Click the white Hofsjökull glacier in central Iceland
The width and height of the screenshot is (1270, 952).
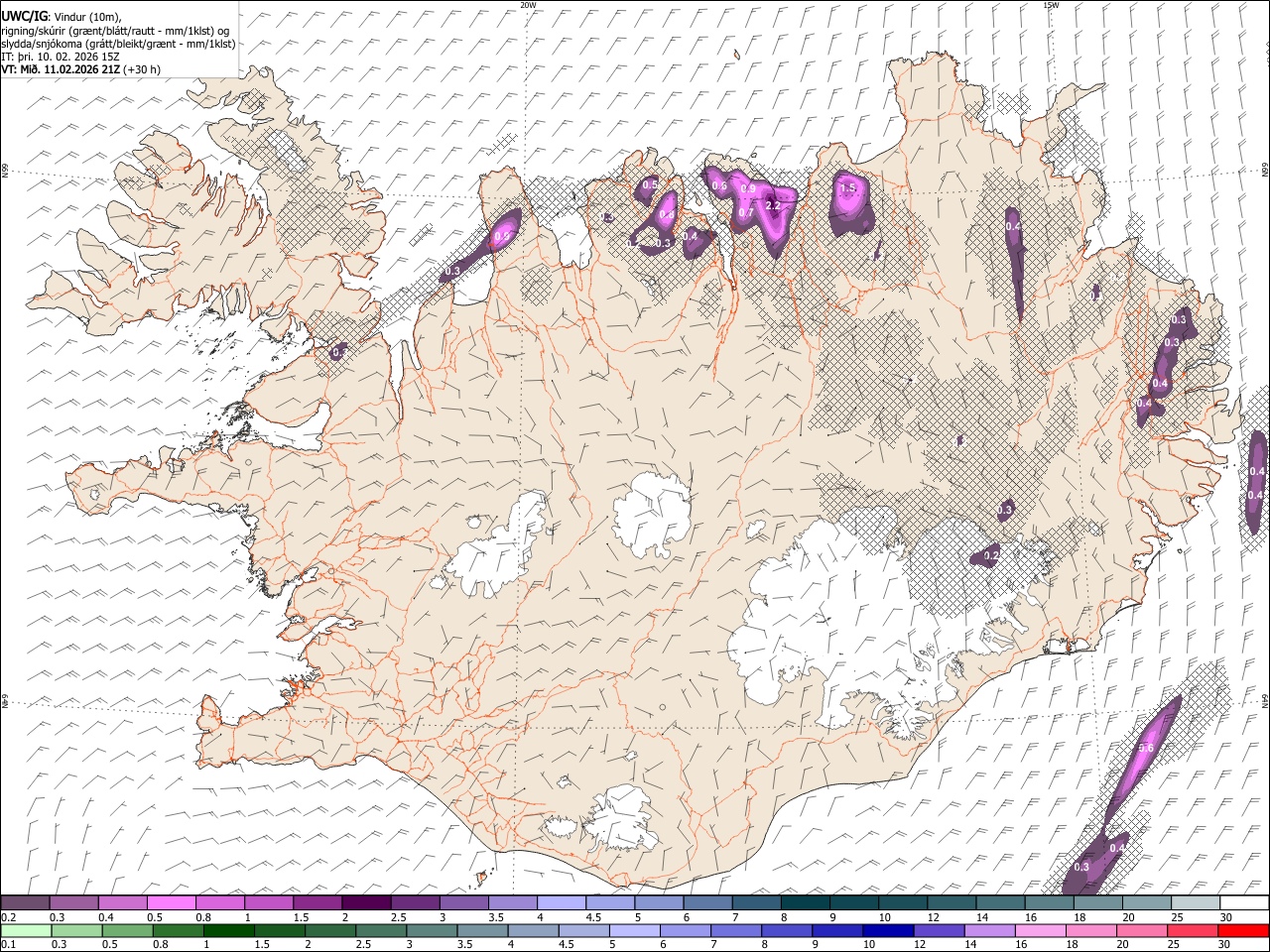click(x=651, y=515)
